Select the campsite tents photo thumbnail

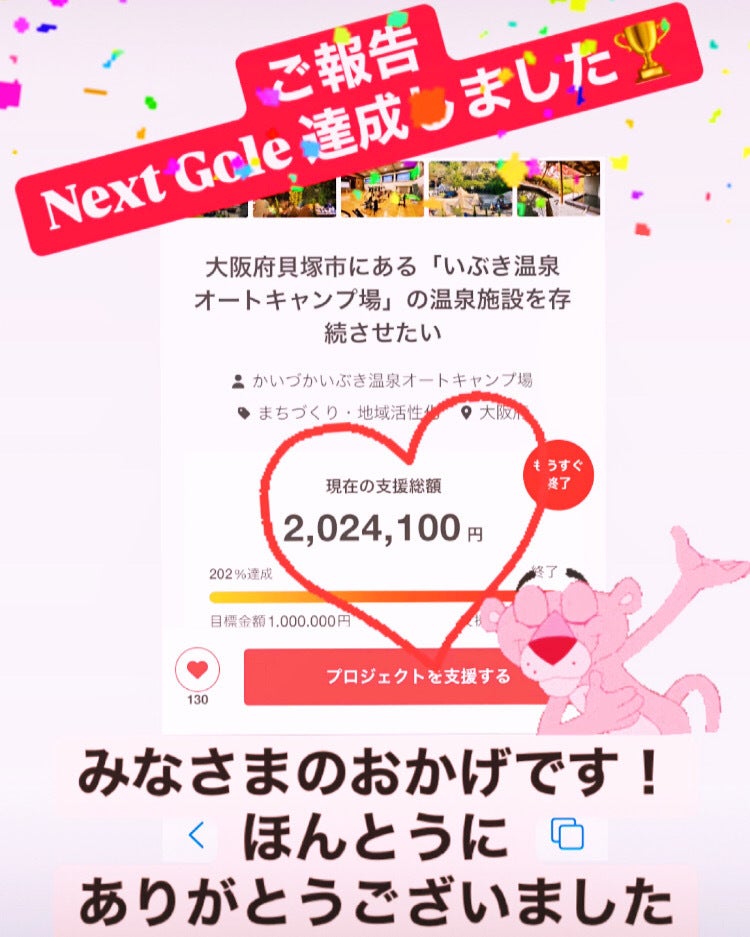pos(470,189)
